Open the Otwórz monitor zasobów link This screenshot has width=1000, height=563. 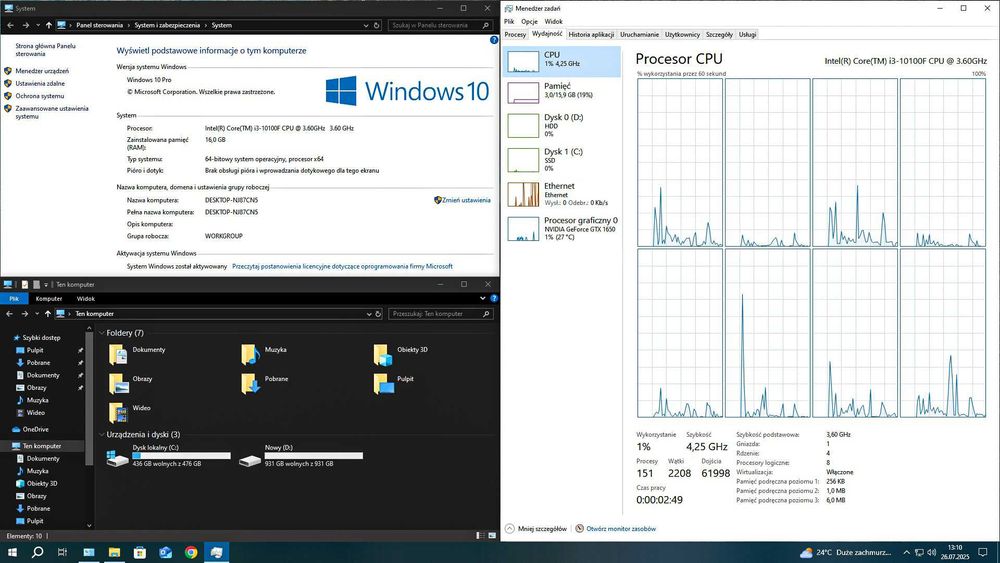[x=615, y=529]
